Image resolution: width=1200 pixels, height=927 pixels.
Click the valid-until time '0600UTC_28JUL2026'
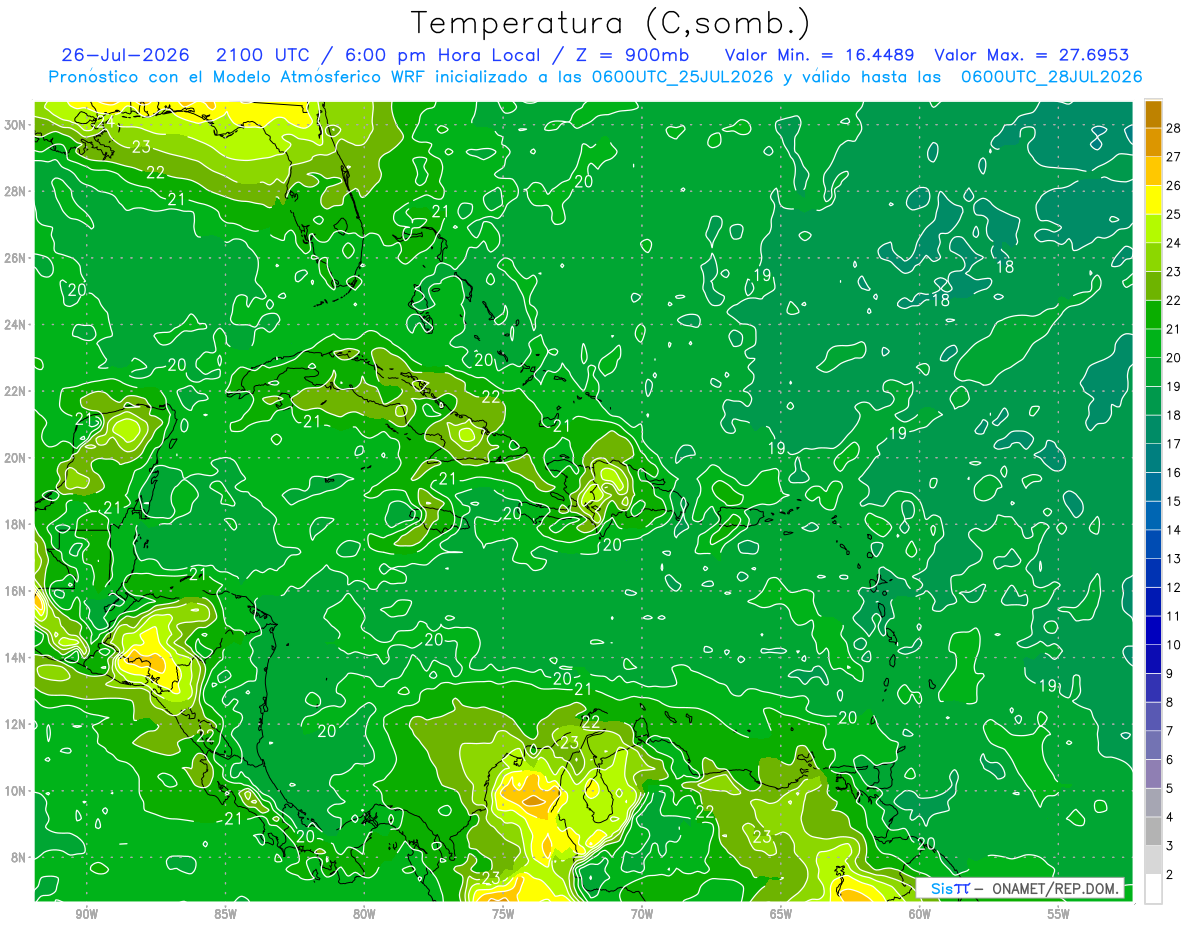1051,77
